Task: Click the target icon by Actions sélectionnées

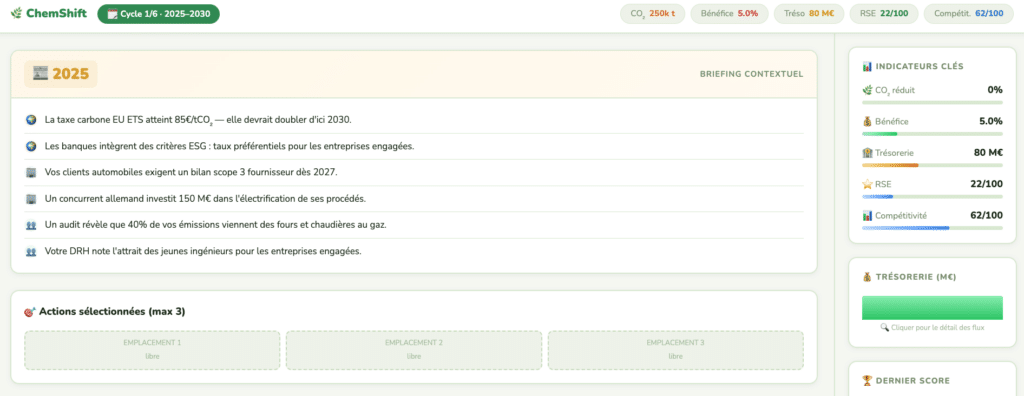Action: (30, 312)
